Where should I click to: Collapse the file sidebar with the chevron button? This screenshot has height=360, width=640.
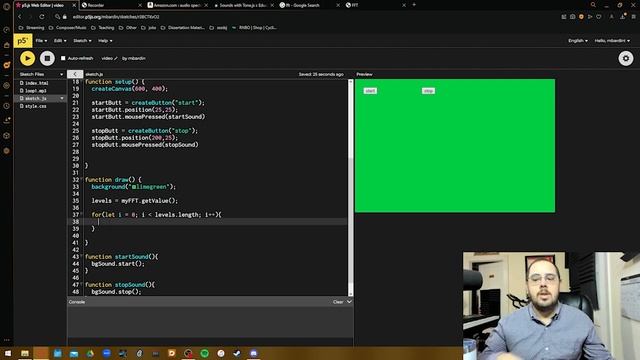tap(75, 74)
